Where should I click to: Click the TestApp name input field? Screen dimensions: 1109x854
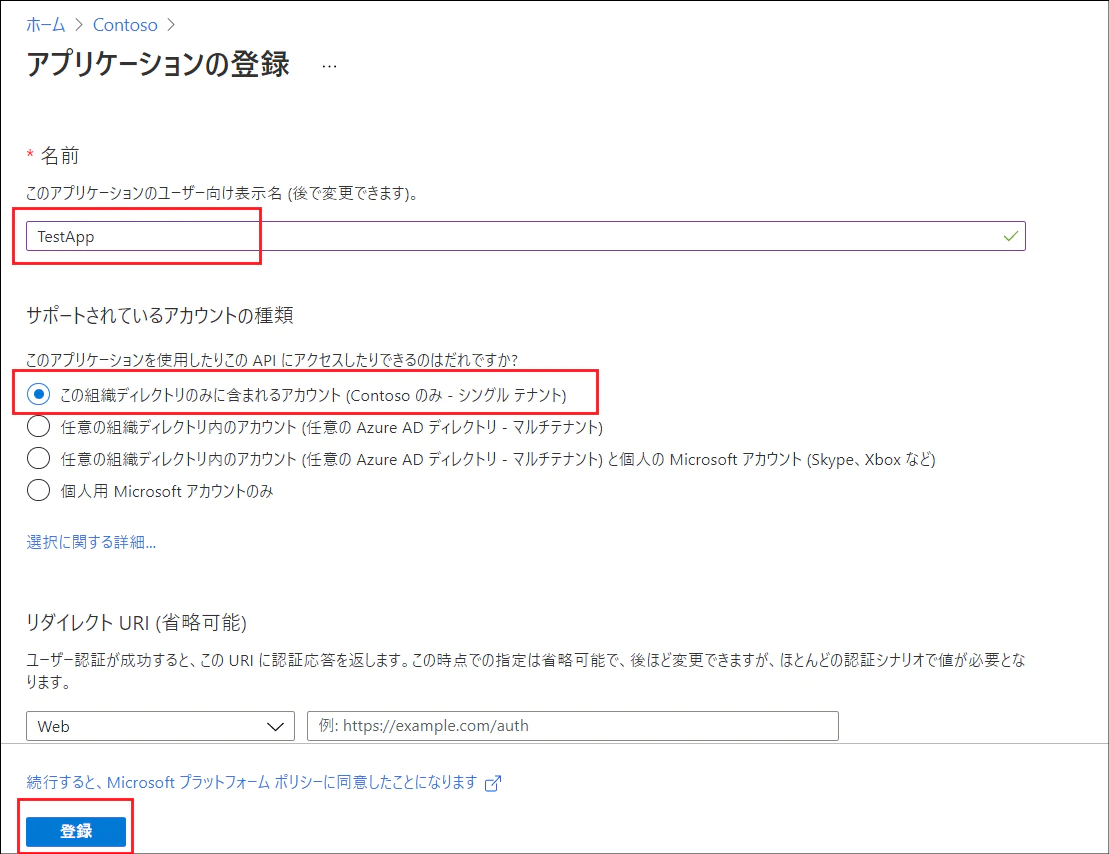(526, 236)
